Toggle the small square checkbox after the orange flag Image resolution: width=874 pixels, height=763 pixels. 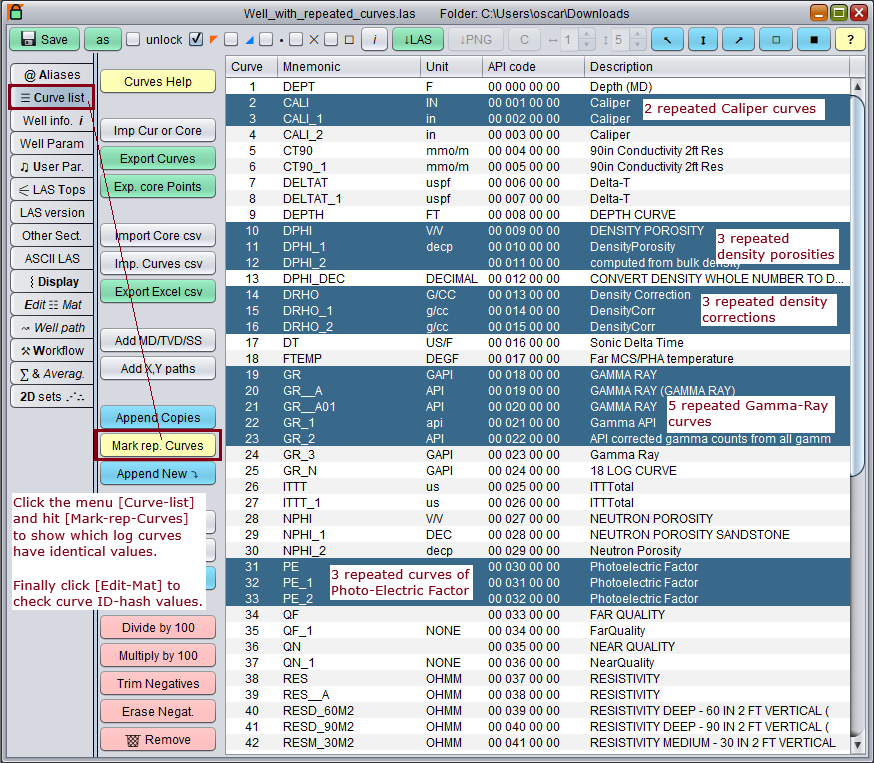(228, 40)
